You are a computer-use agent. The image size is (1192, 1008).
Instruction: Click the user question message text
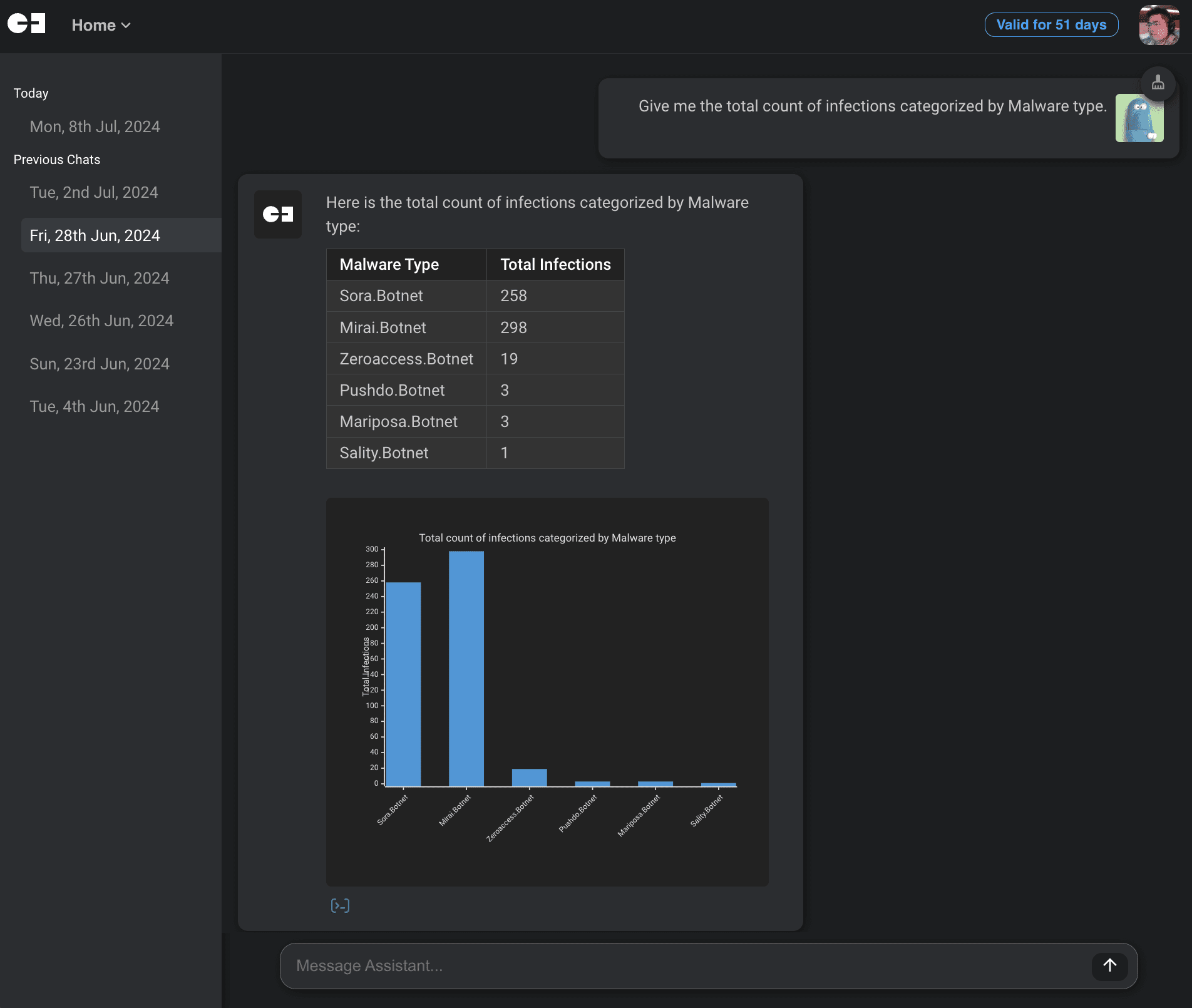873,106
